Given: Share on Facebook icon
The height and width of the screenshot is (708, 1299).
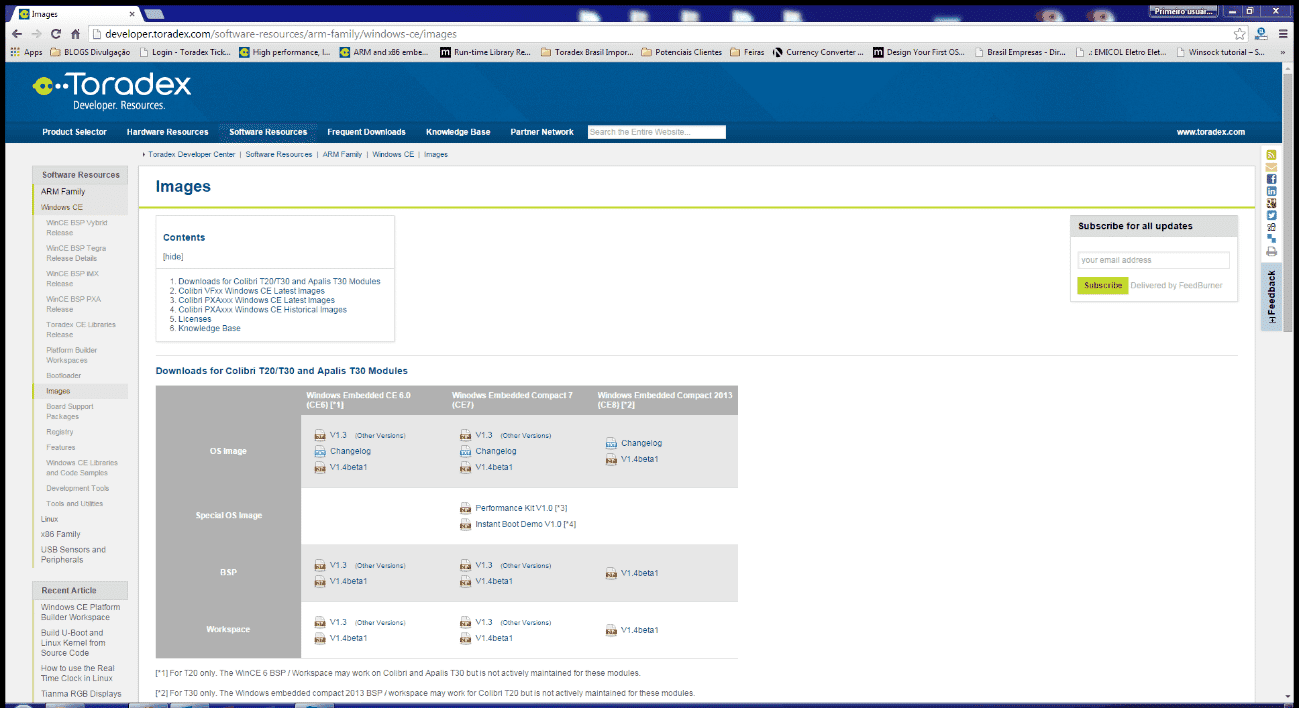Looking at the screenshot, I should 1271,179.
